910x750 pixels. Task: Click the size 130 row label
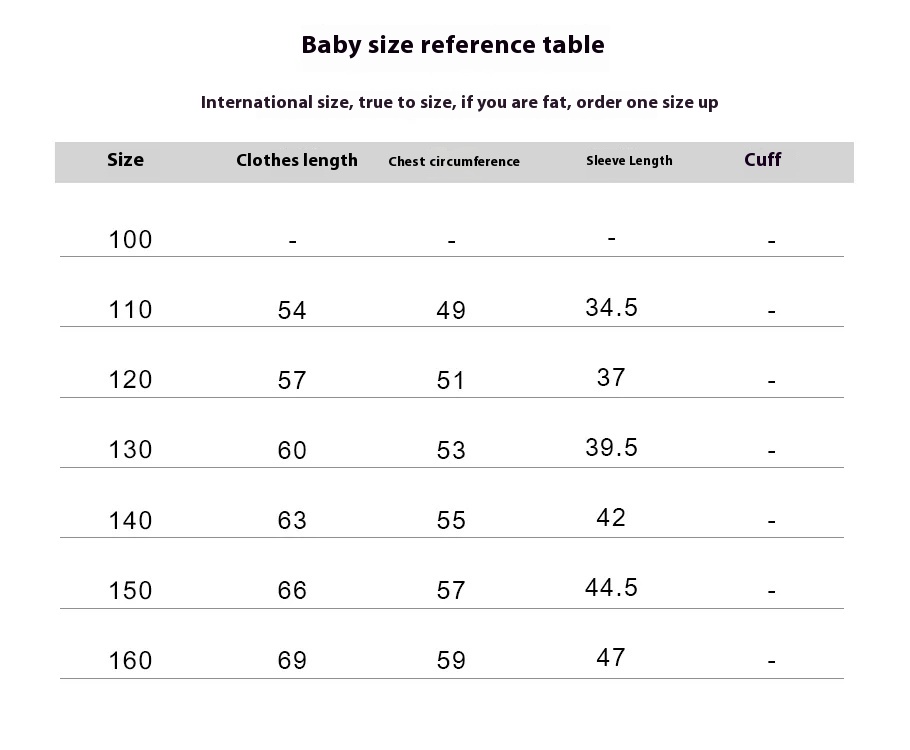point(131,450)
